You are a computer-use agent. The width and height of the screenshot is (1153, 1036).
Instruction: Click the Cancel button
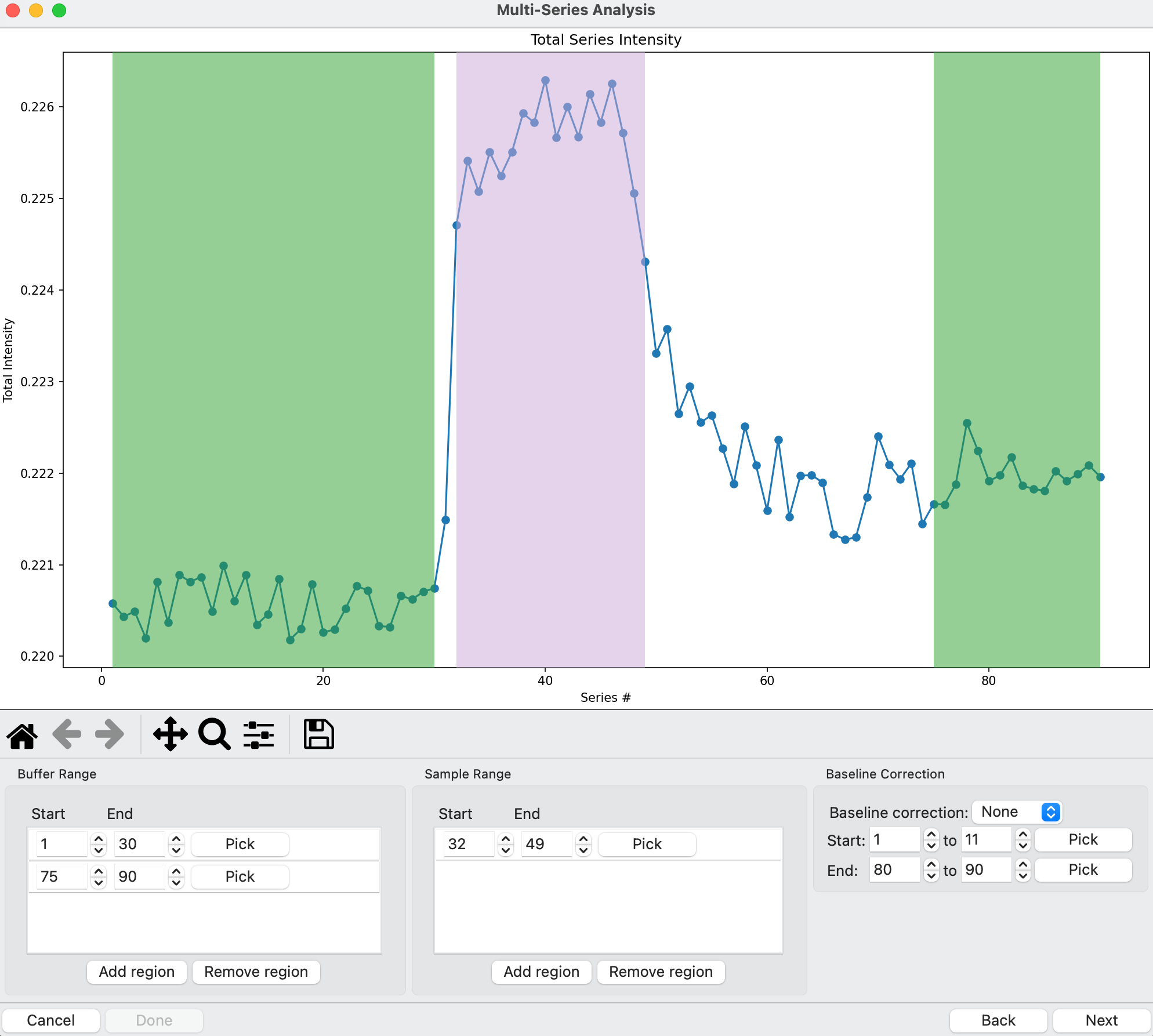coord(50,1020)
